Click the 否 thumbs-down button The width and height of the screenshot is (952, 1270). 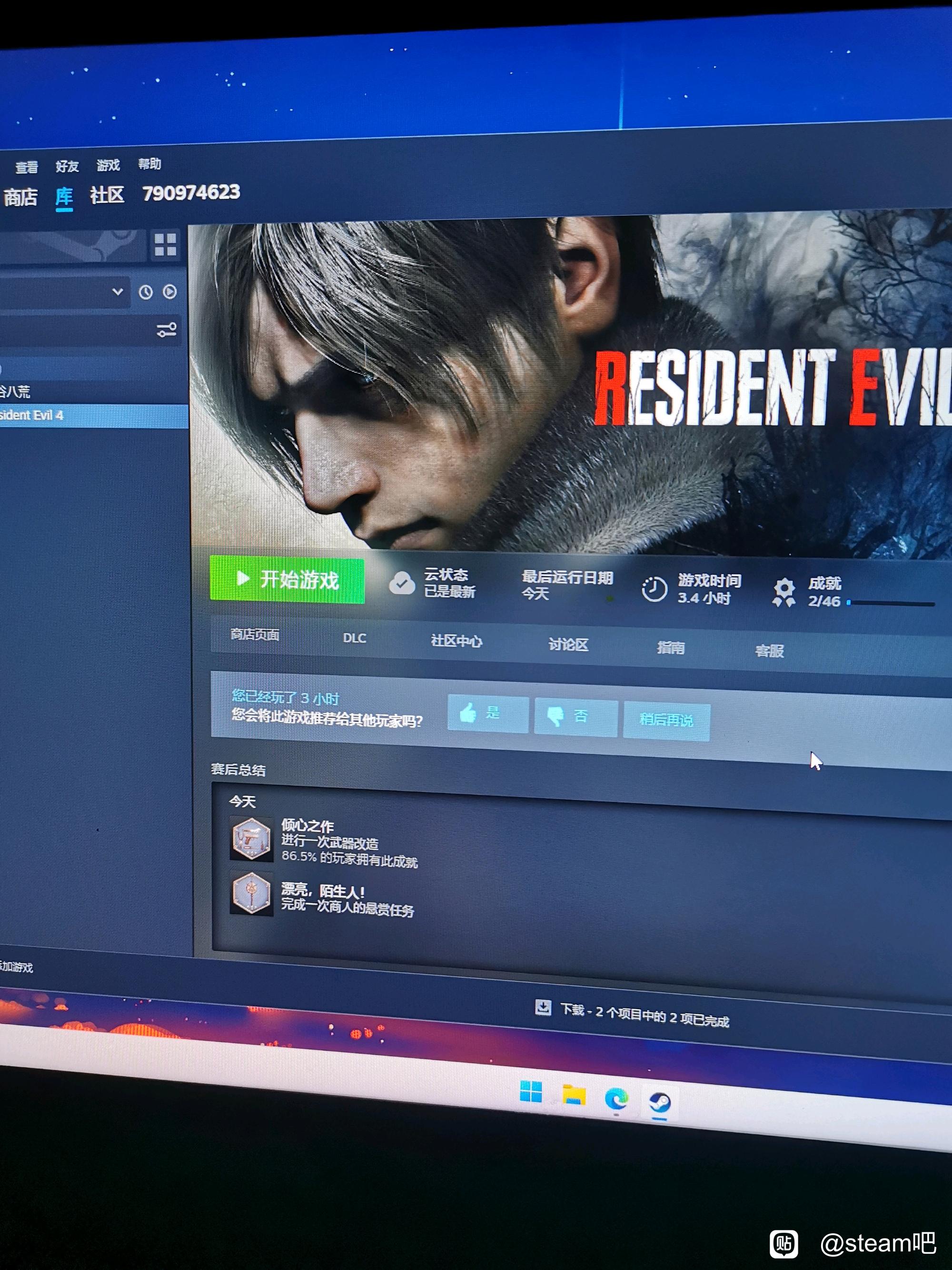(575, 717)
